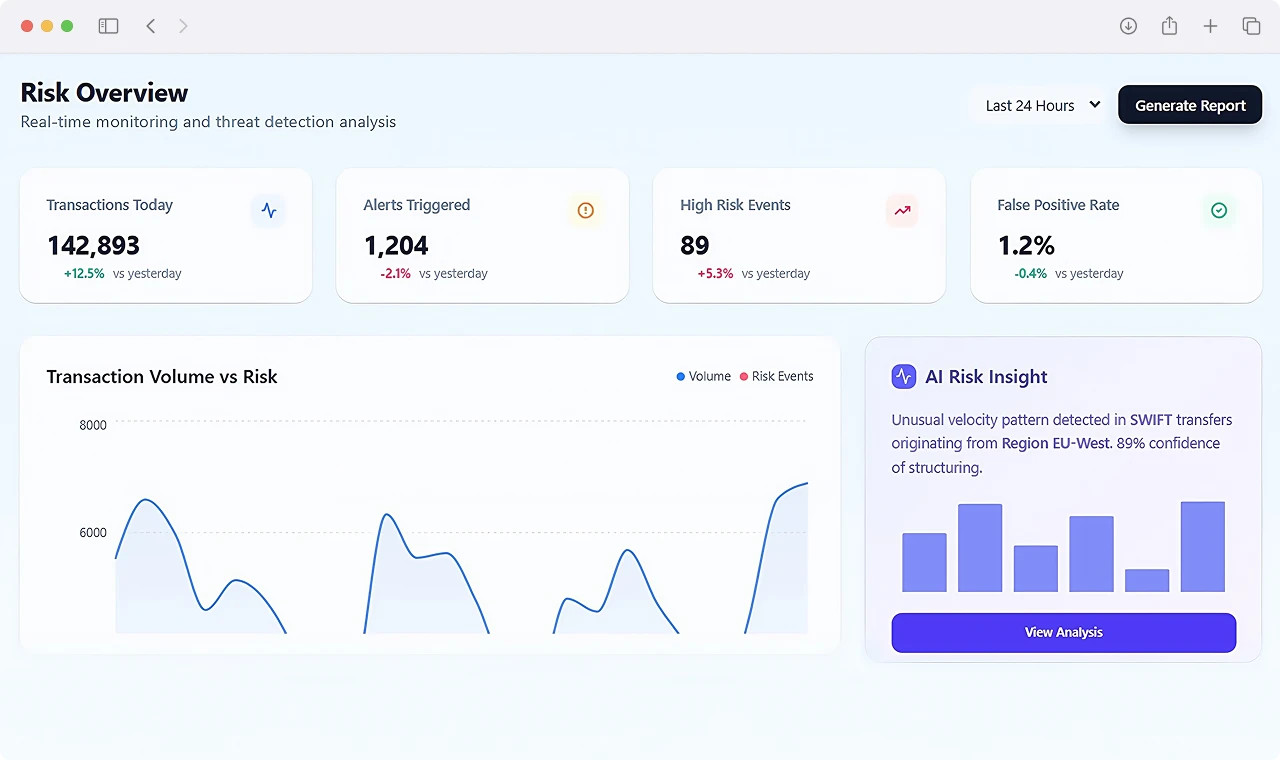Toggle the Volume legend item
The height and width of the screenshot is (760, 1280).
coord(704,376)
